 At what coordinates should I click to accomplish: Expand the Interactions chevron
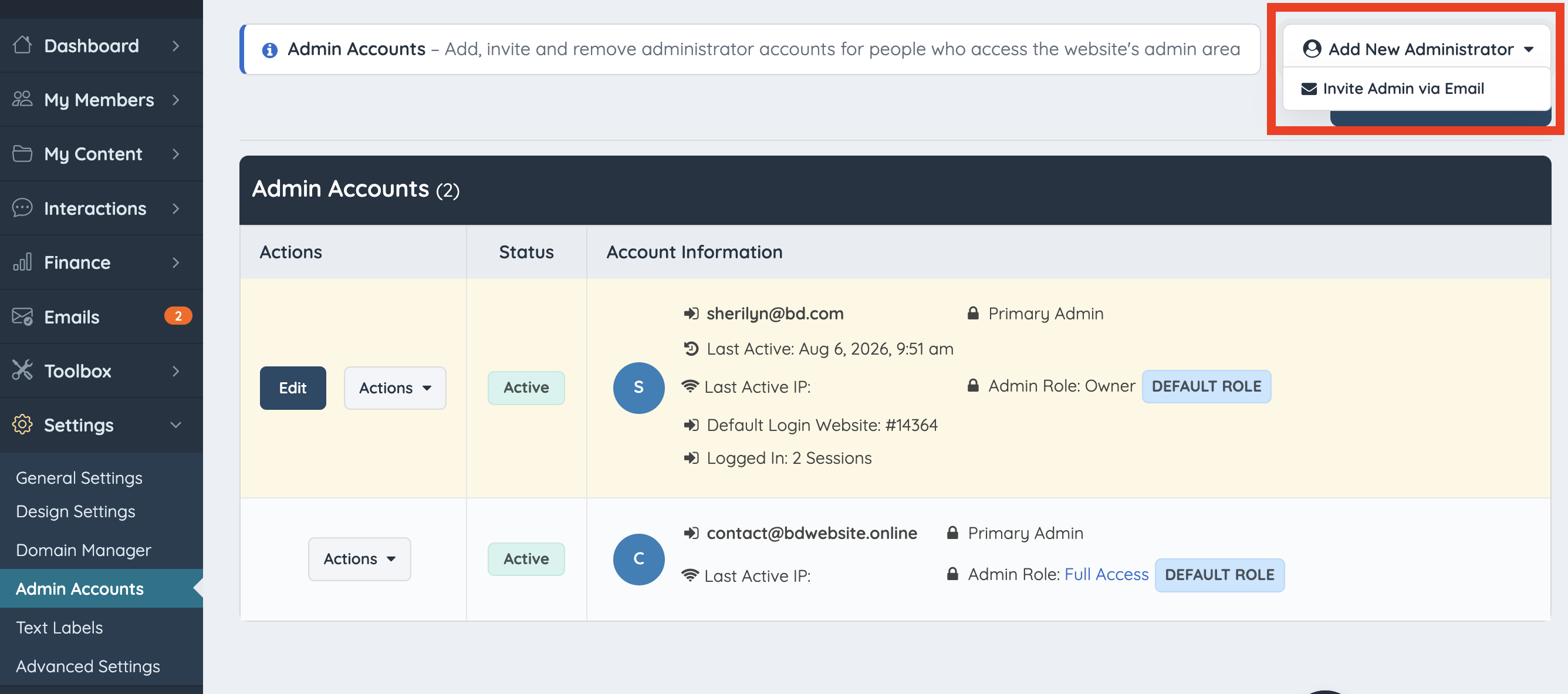tap(176, 208)
